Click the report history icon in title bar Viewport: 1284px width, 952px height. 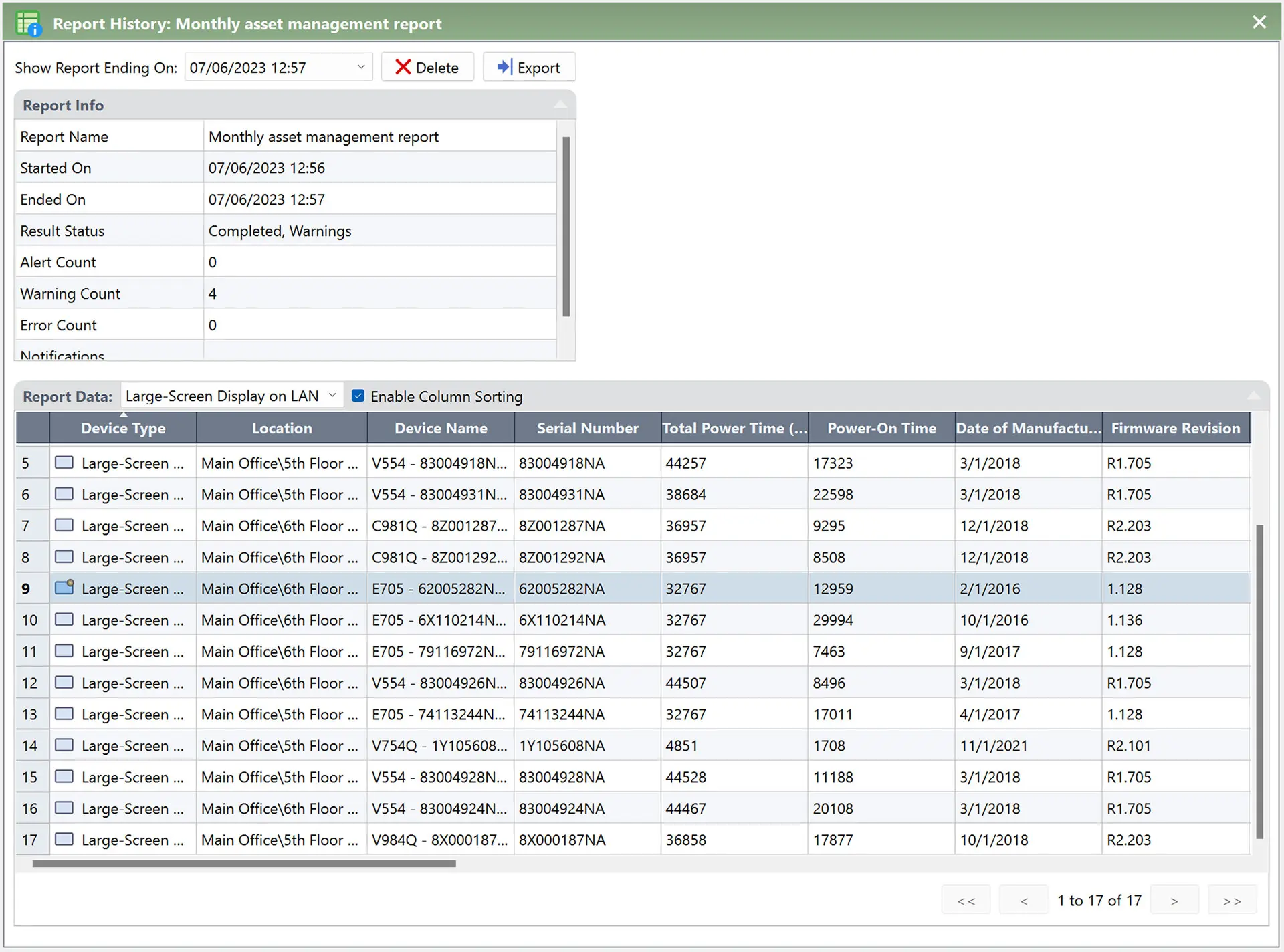pos(28,23)
